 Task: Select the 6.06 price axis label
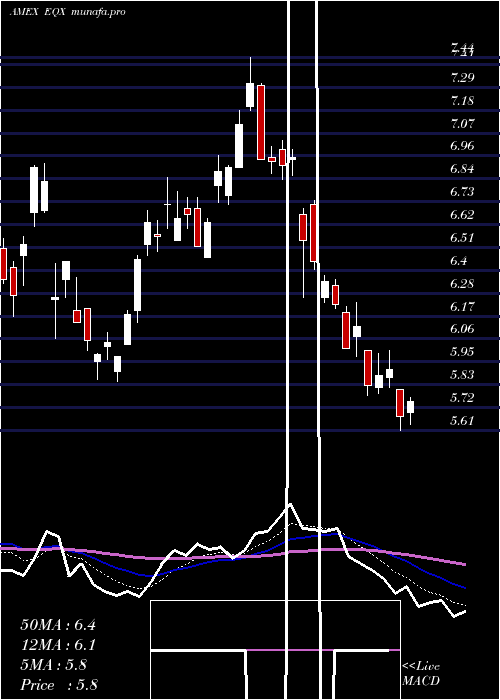(462, 329)
